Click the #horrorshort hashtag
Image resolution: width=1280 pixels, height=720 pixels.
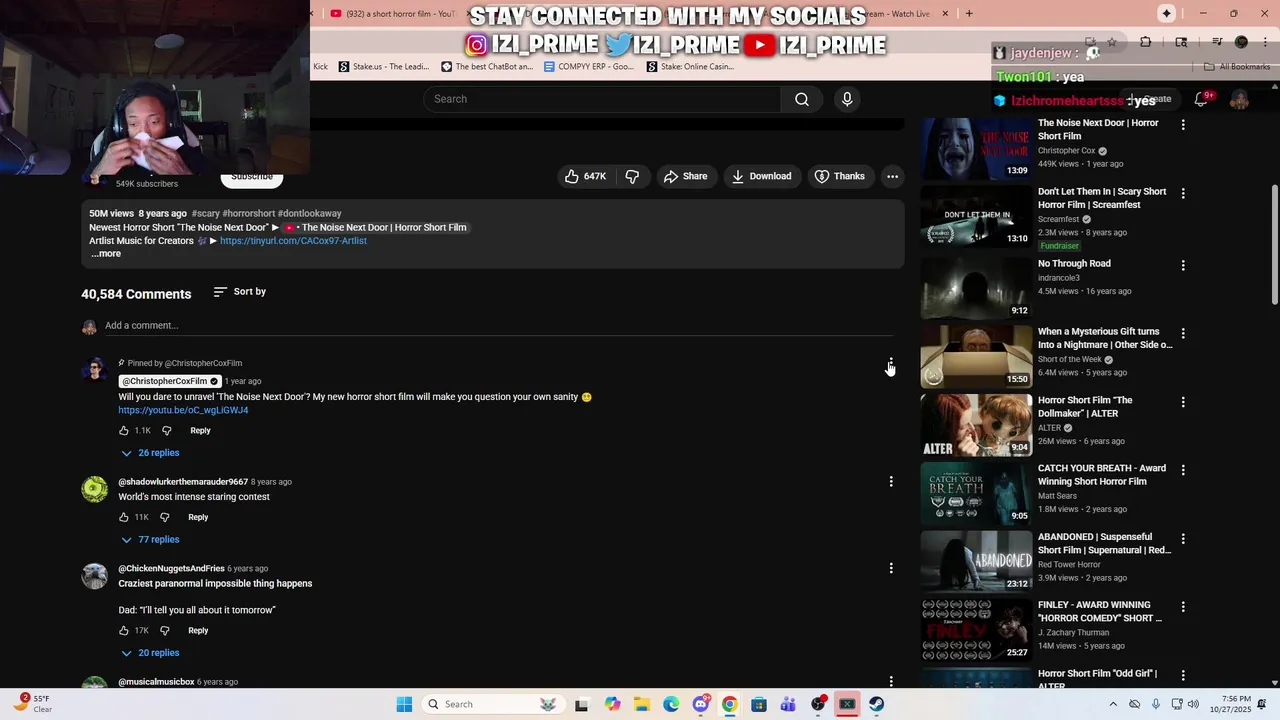coord(248,213)
